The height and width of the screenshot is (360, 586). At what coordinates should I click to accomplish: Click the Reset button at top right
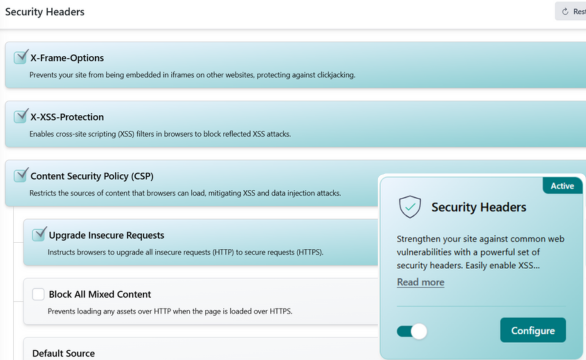[571, 12]
